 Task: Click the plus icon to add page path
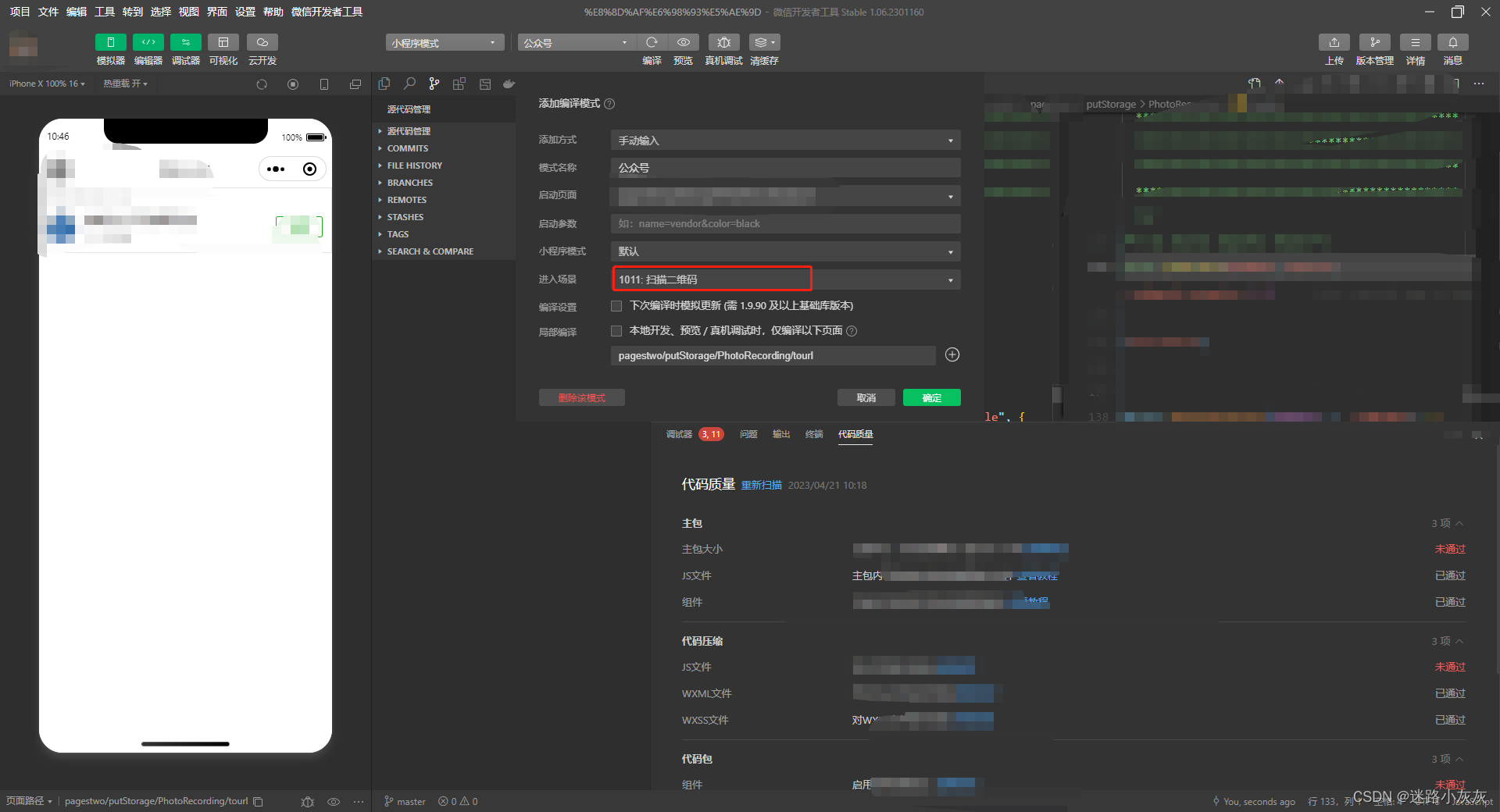[x=952, y=355]
